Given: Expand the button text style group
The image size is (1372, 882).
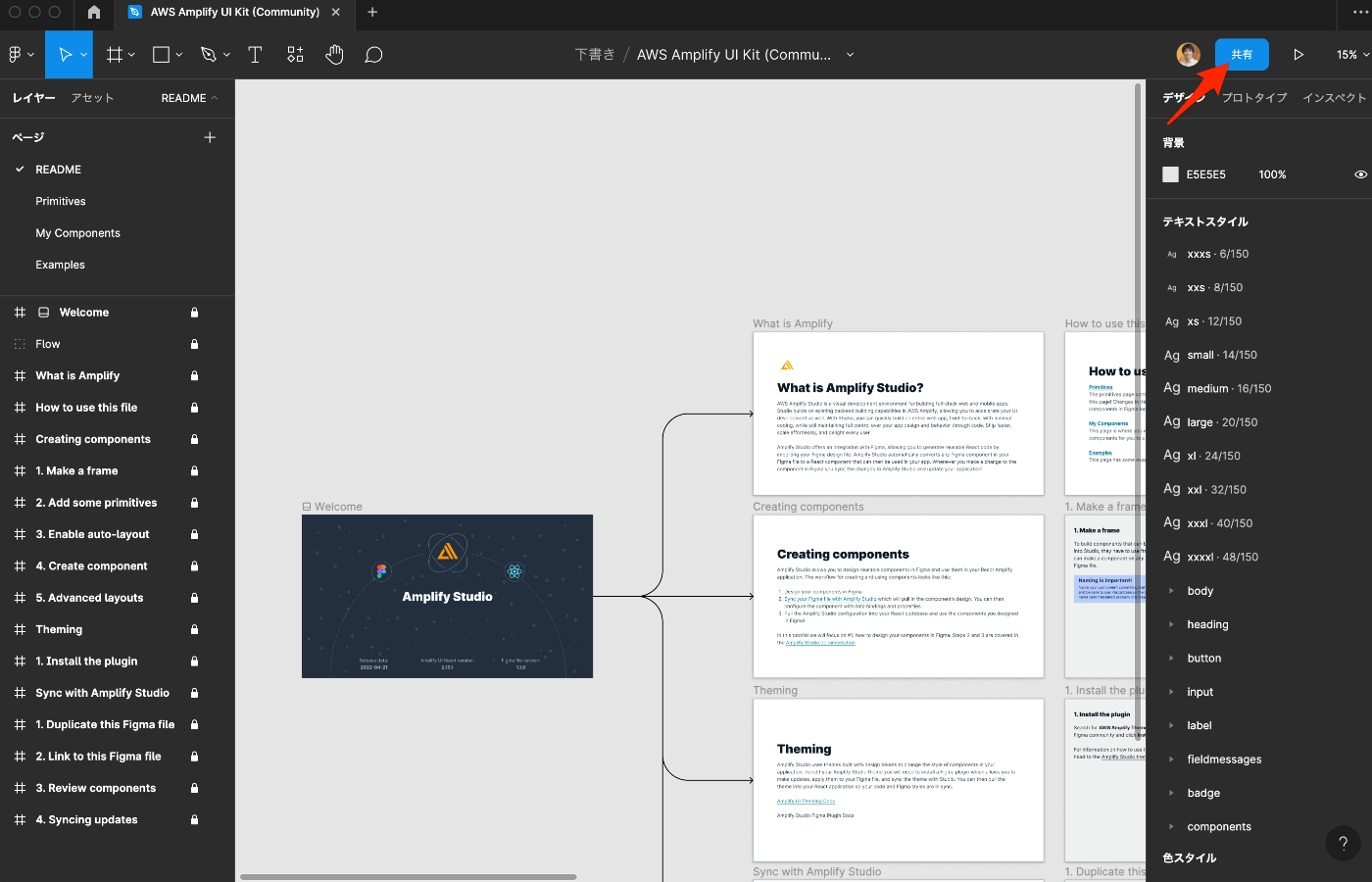Looking at the screenshot, I should [1171, 659].
